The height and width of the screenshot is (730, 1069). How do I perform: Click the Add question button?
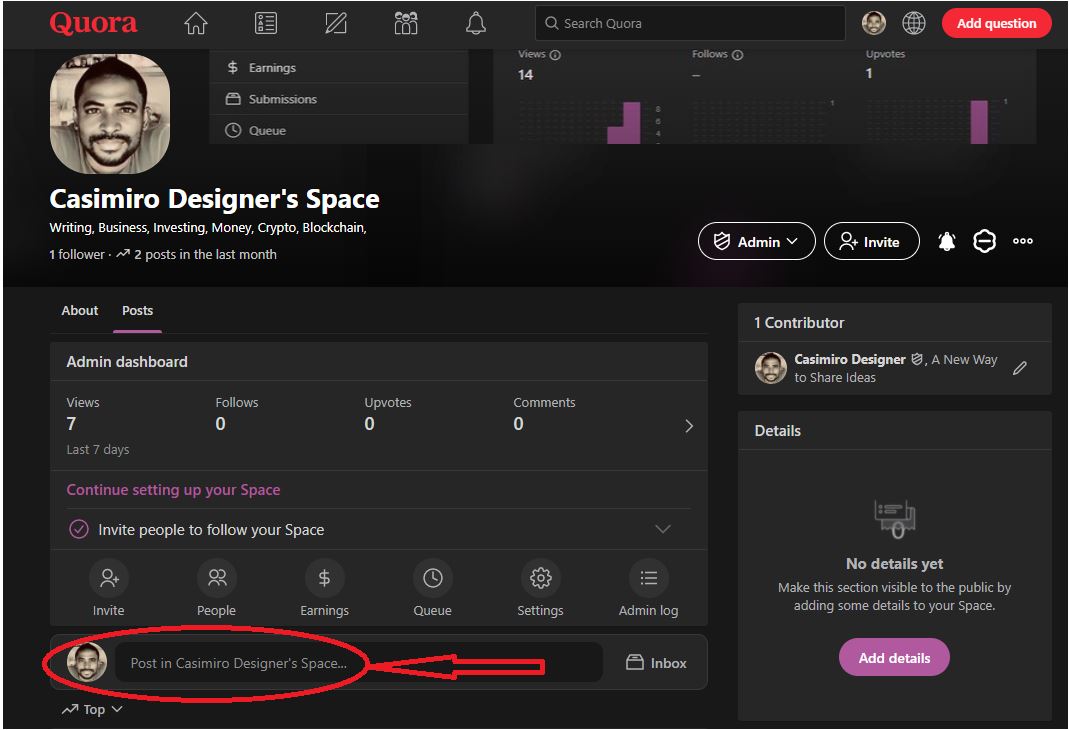tap(996, 23)
